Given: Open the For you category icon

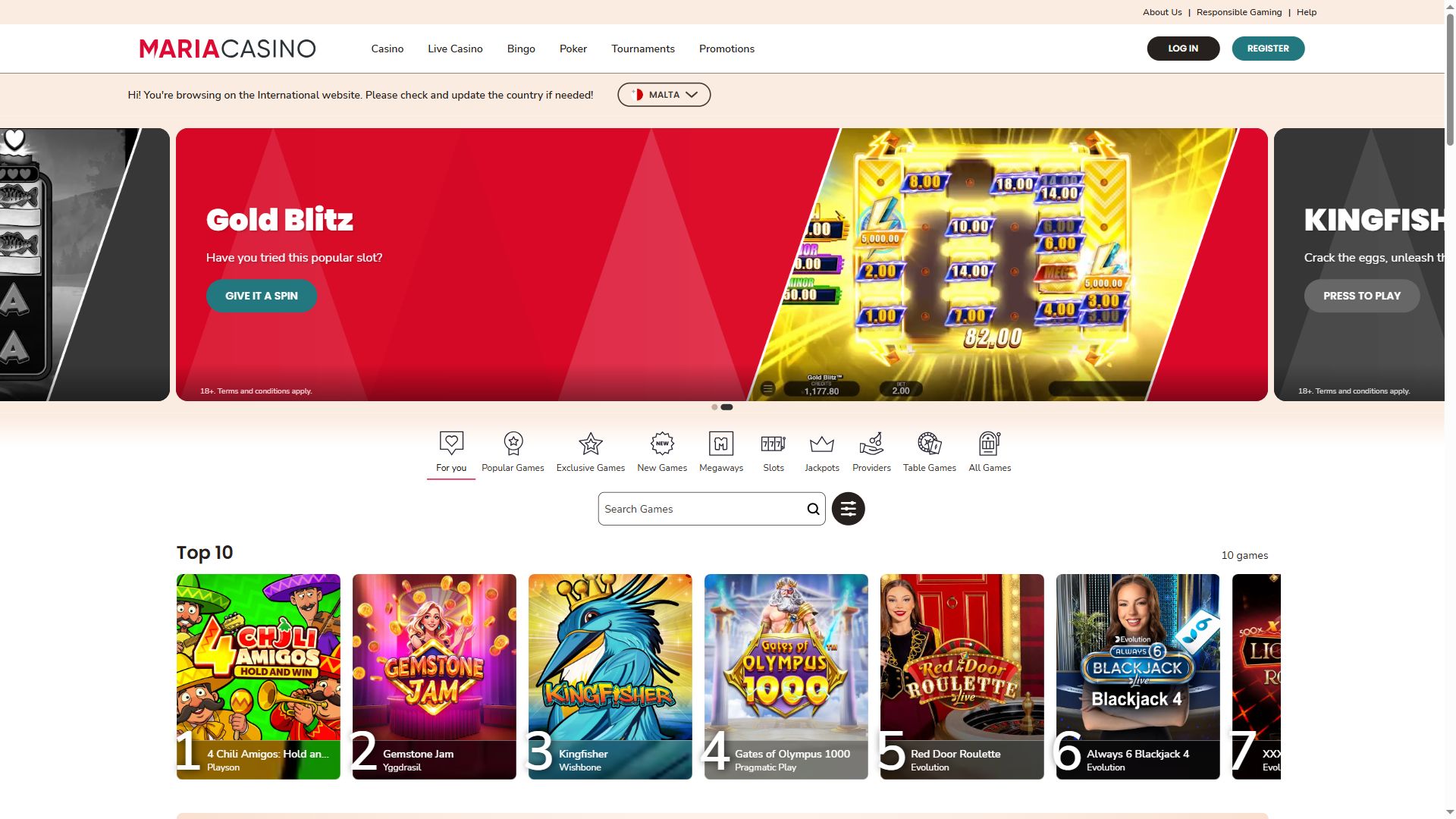Looking at the screenshot, I should [451, 443].
